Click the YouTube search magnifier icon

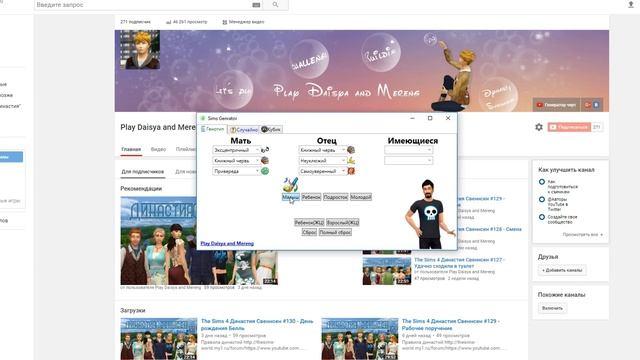pyautogui.click(x=275, y=4)
